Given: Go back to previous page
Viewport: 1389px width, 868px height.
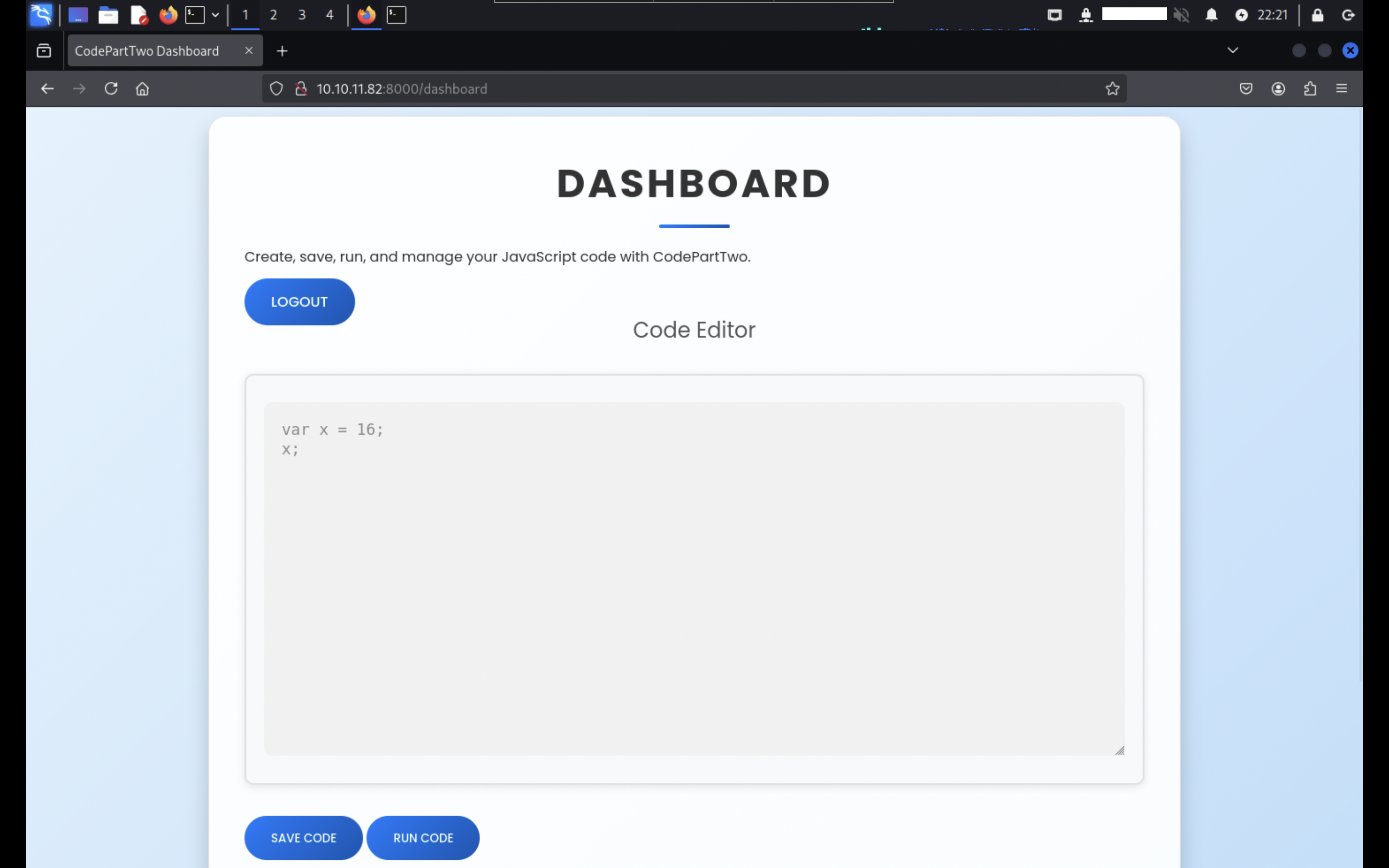Looking at the screenshot, I should point(47,88).
